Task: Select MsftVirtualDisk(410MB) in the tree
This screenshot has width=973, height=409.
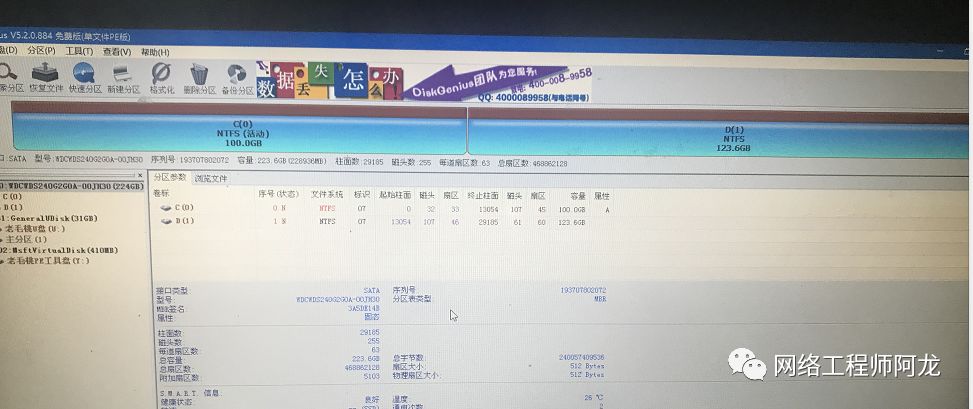Action: pyautogui.click(x=59, y=251)
